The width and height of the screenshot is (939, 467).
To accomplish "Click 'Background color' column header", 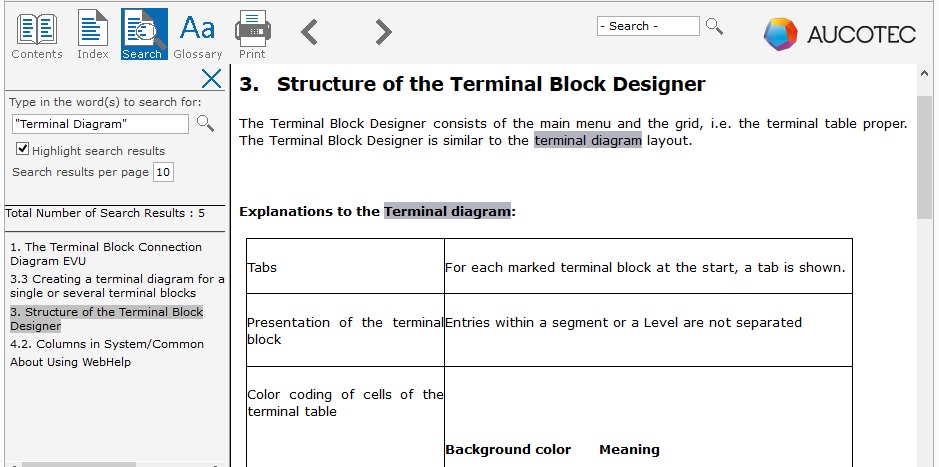I will tap(508, 450).
